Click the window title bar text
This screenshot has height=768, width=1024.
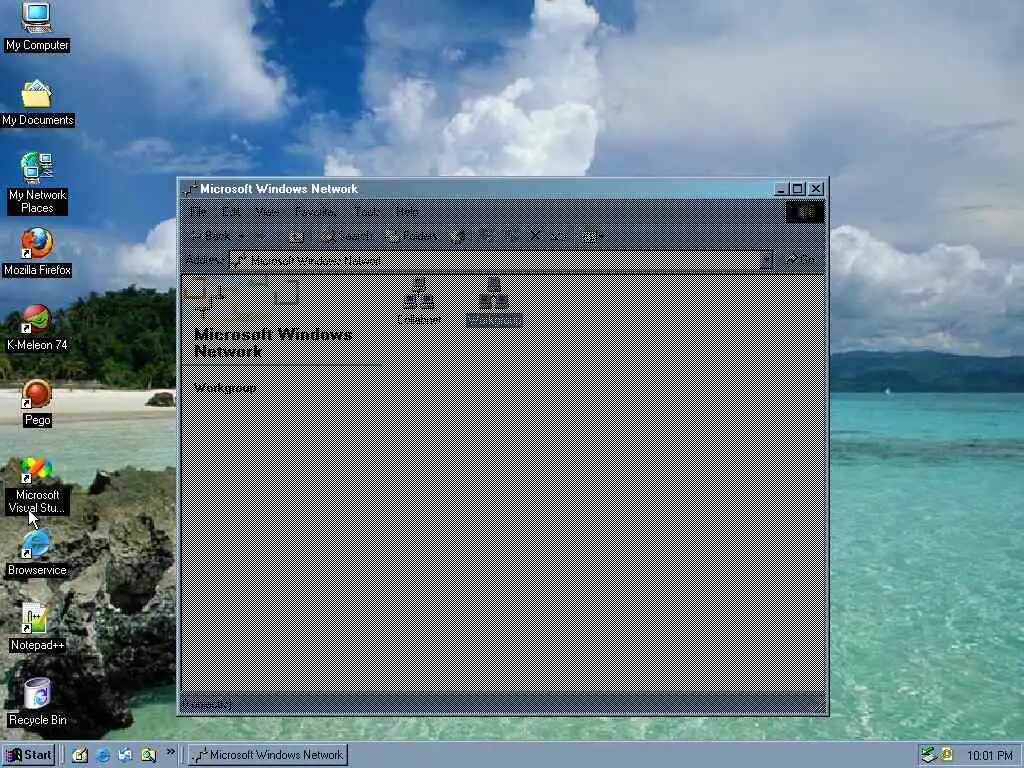pos(279,189)
